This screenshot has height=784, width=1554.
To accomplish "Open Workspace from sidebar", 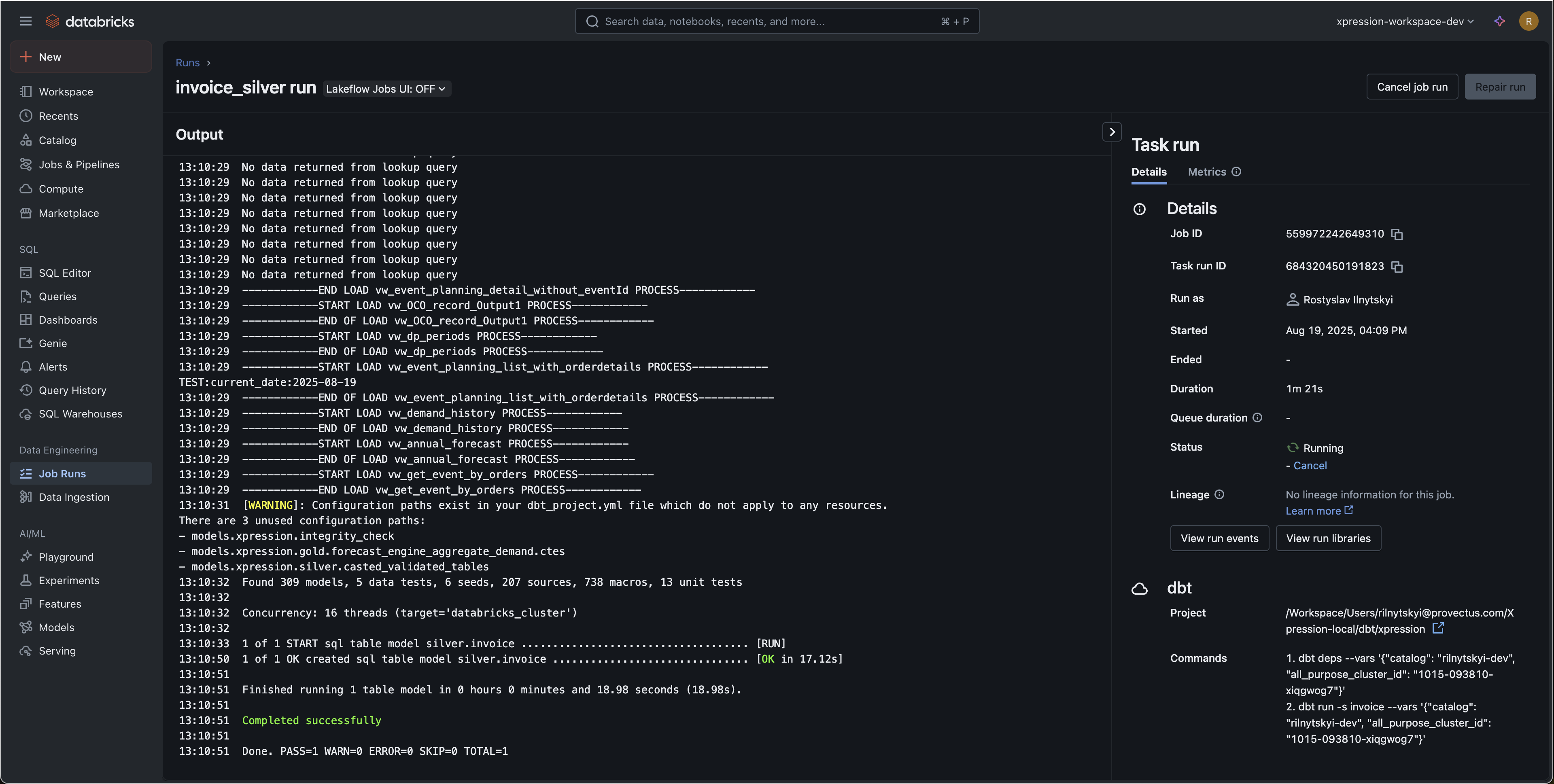I will click(81, 92).
